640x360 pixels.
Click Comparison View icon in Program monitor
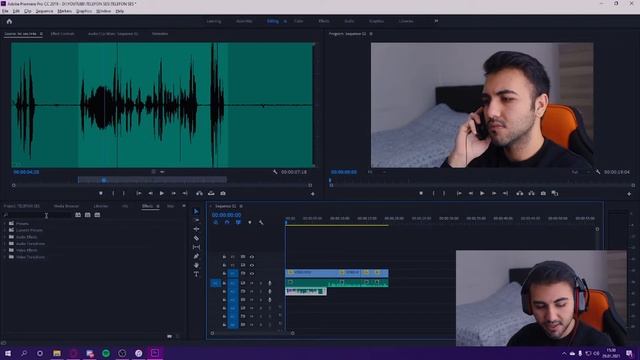coord(555,193)
